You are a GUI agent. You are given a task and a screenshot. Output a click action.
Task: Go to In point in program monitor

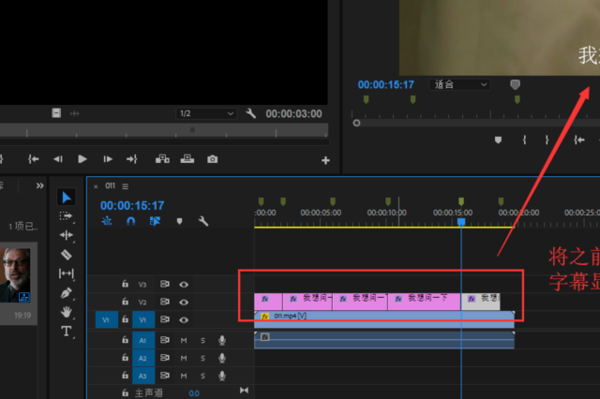[x=579, y=140]
